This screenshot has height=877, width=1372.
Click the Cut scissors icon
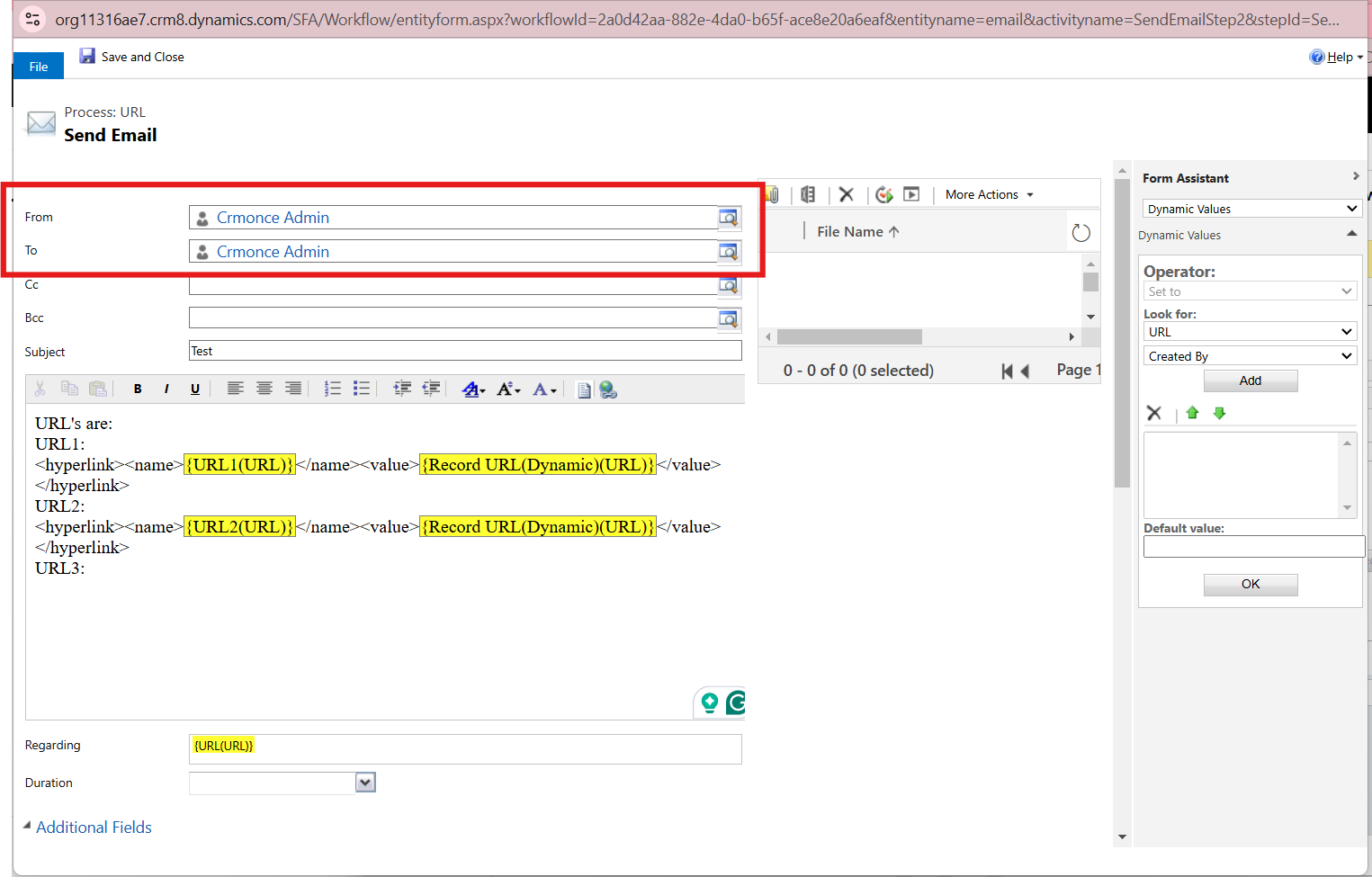[x=40, y=389]
